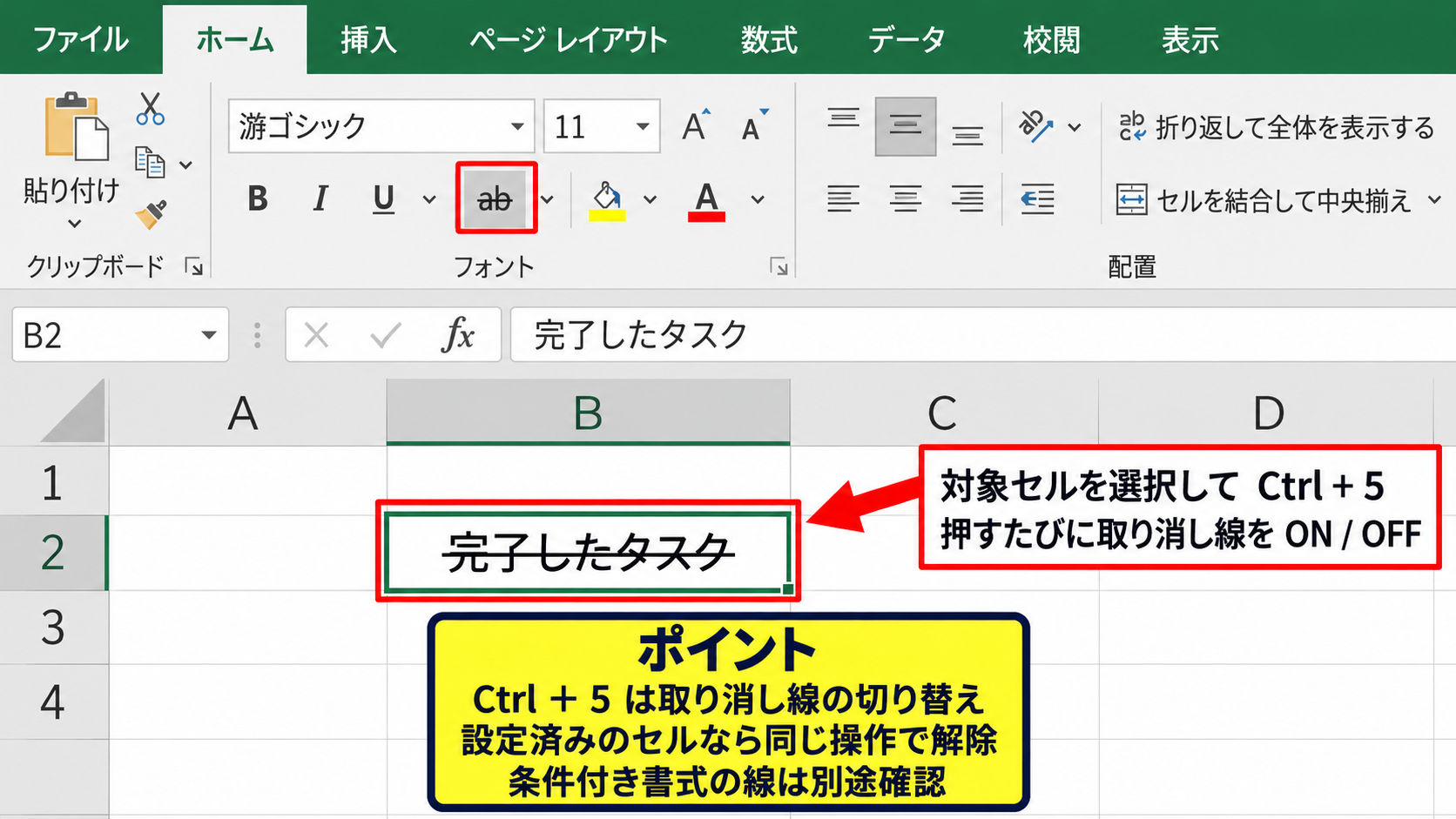Open the フォント dialog launcher
The image size is (1456, 819).
coord(779,266)
